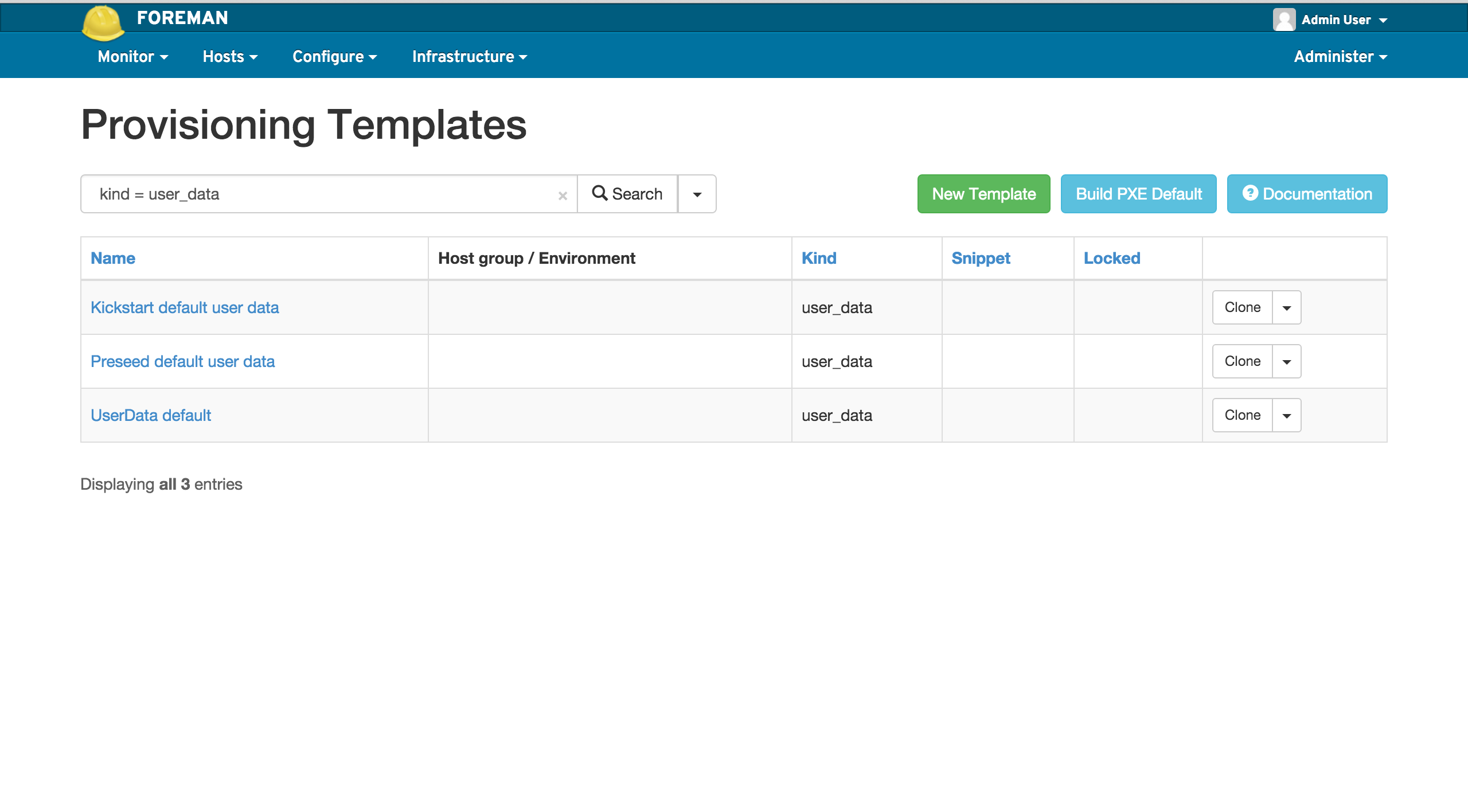
Task: Select the Name column header to sort
Action: point(112,258)
